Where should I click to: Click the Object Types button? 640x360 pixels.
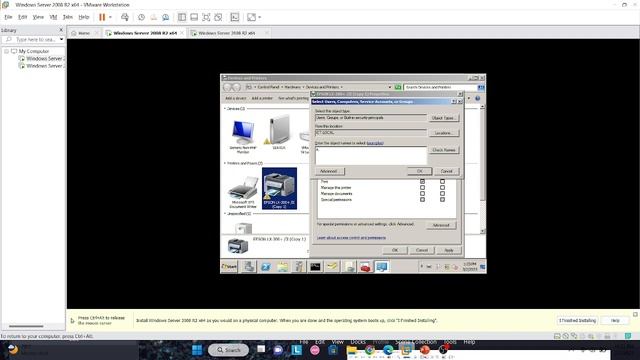[443, 118]
